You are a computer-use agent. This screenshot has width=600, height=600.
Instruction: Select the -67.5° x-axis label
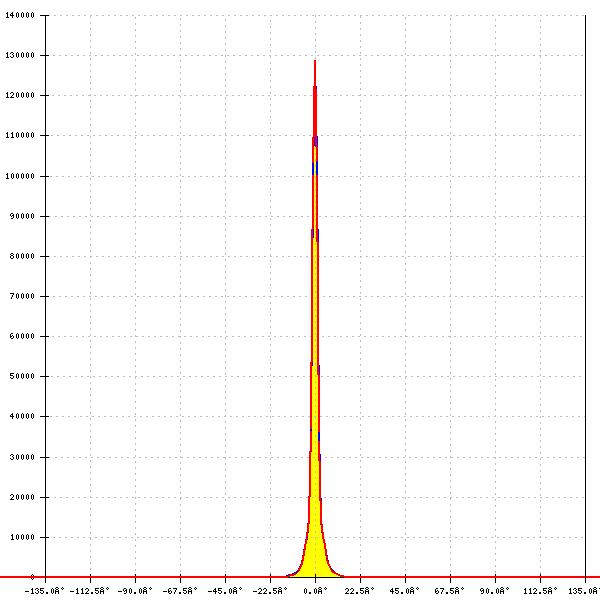(x=180, y=591)
